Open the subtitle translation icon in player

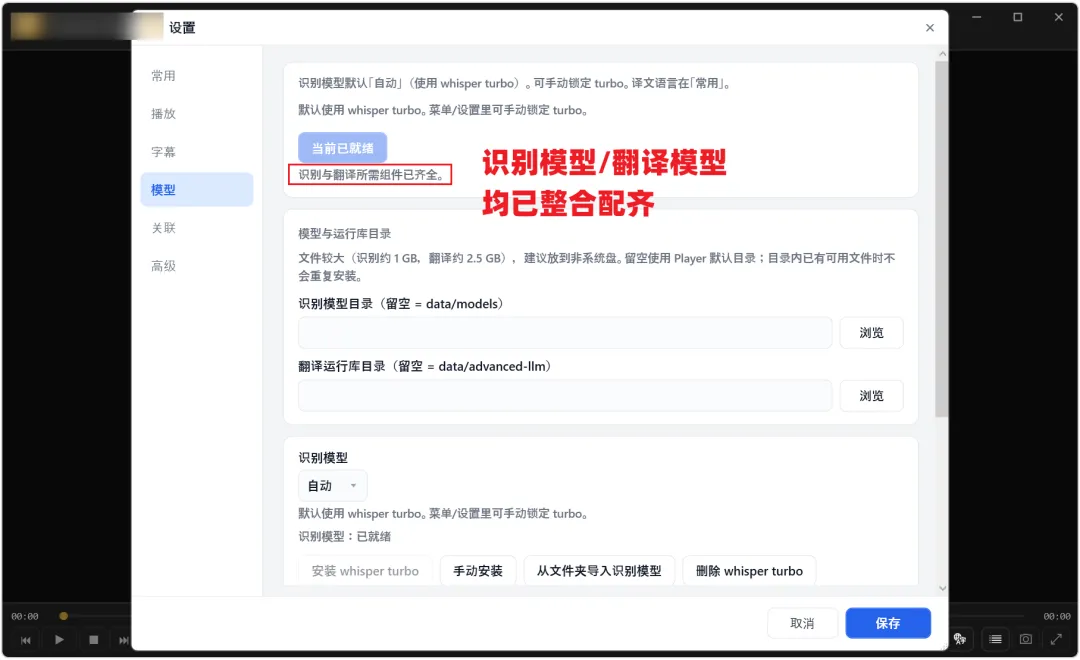click(960, 639)
